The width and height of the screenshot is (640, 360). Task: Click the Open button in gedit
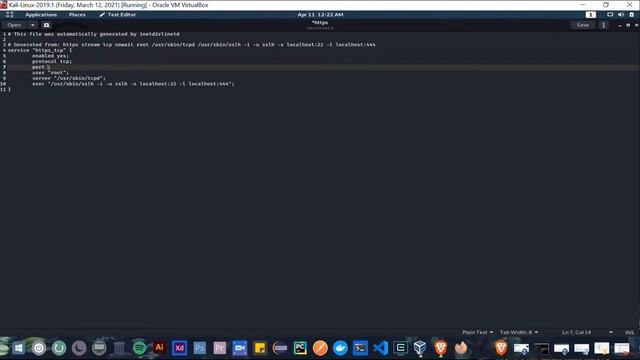tap(14, 25)
